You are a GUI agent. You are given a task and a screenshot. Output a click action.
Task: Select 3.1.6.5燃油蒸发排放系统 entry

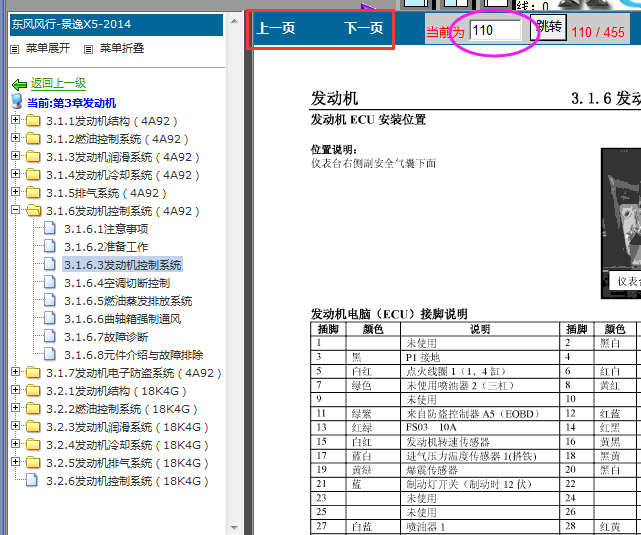(128, 301)
